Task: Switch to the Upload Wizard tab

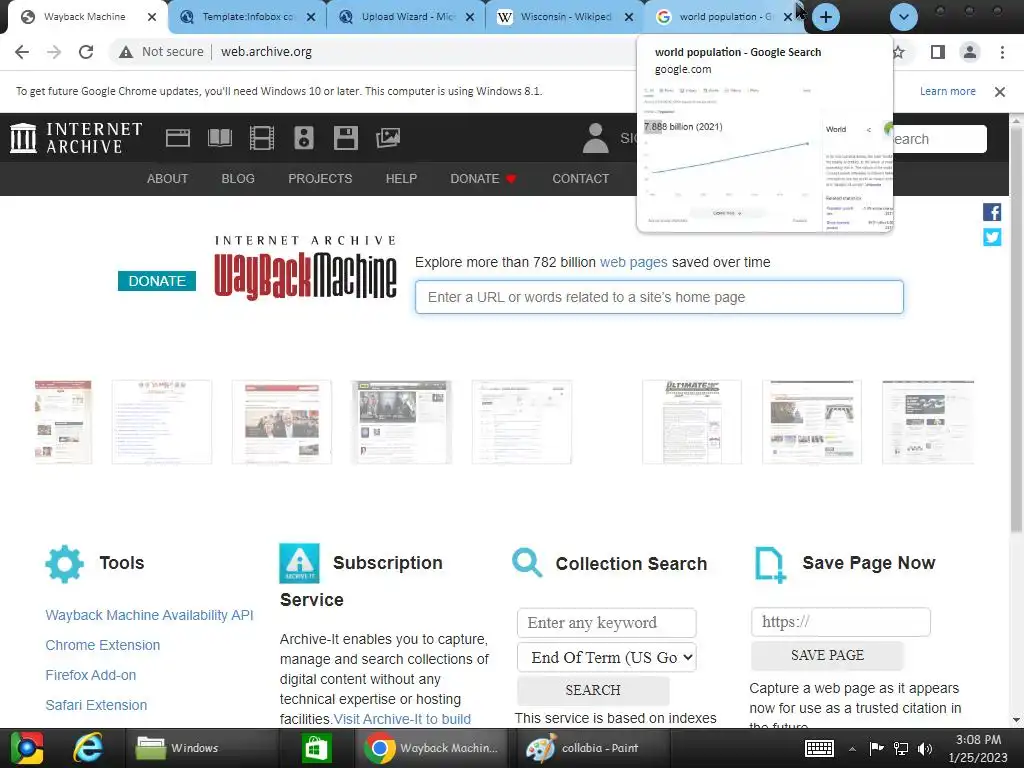Action: (x=408, y=17)
